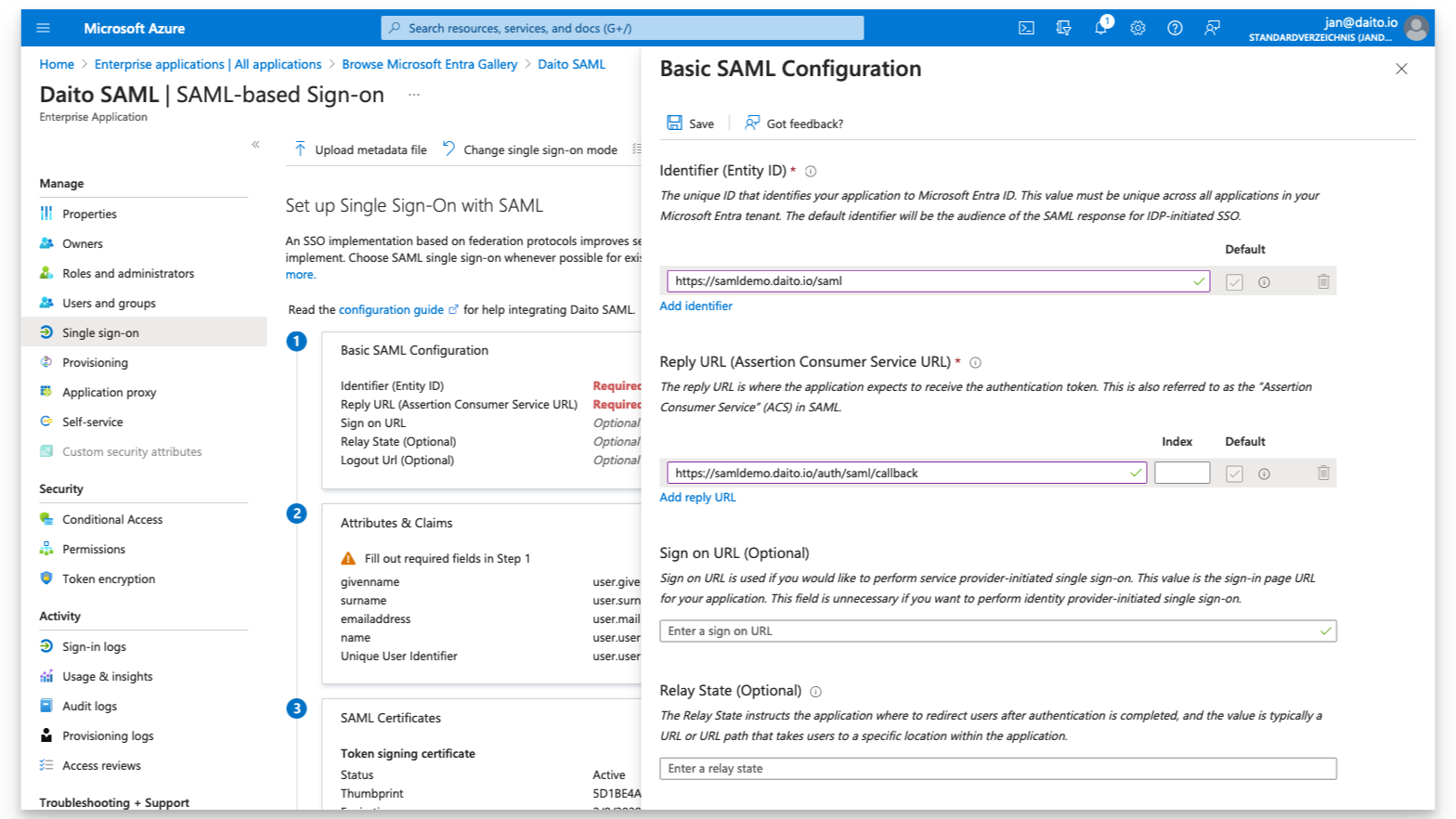The height and width of the screenshot is (819, 1456).
Task: Click info icon beside the reply URL default checkbox
Action: click(x=1264, y=474)
